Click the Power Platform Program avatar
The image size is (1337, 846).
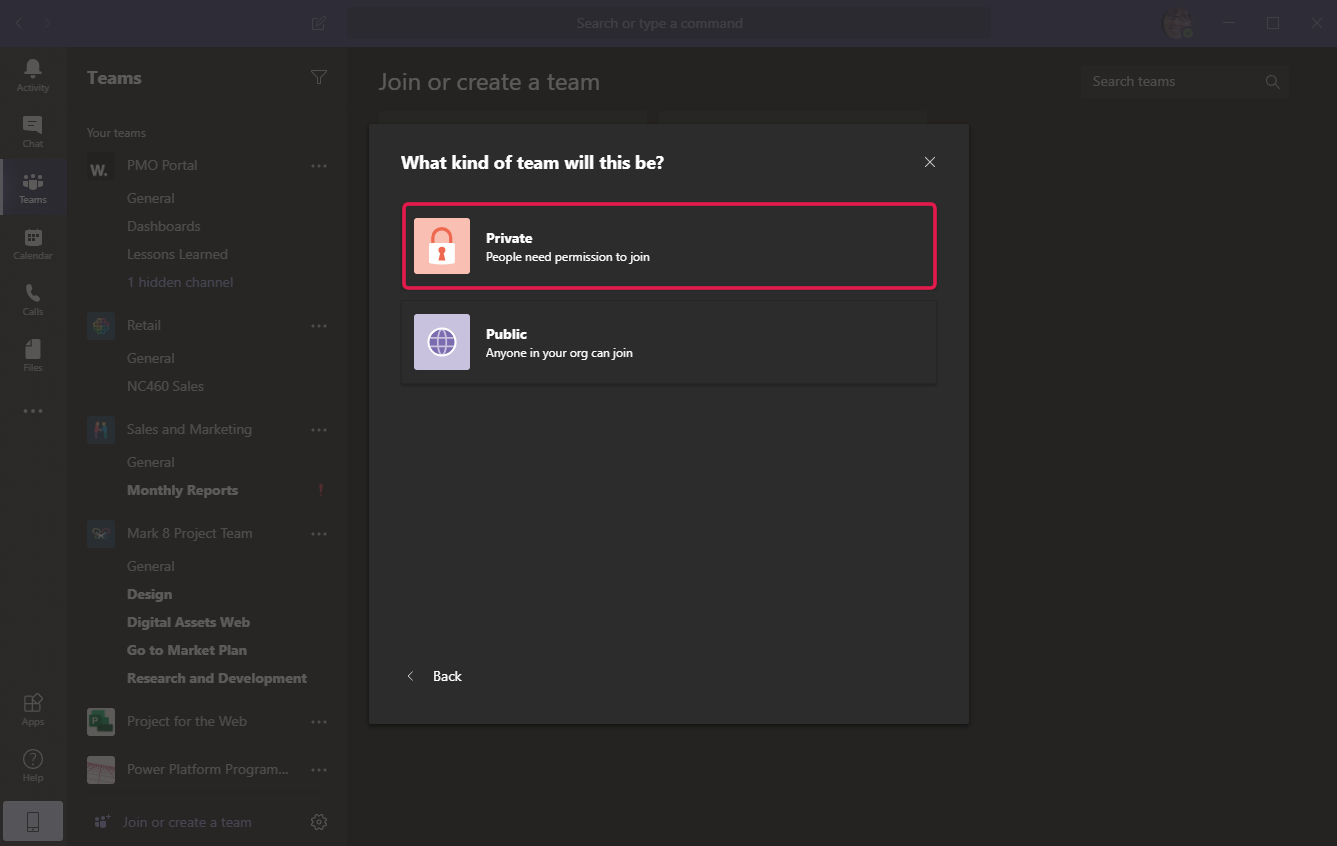point(100,770)
